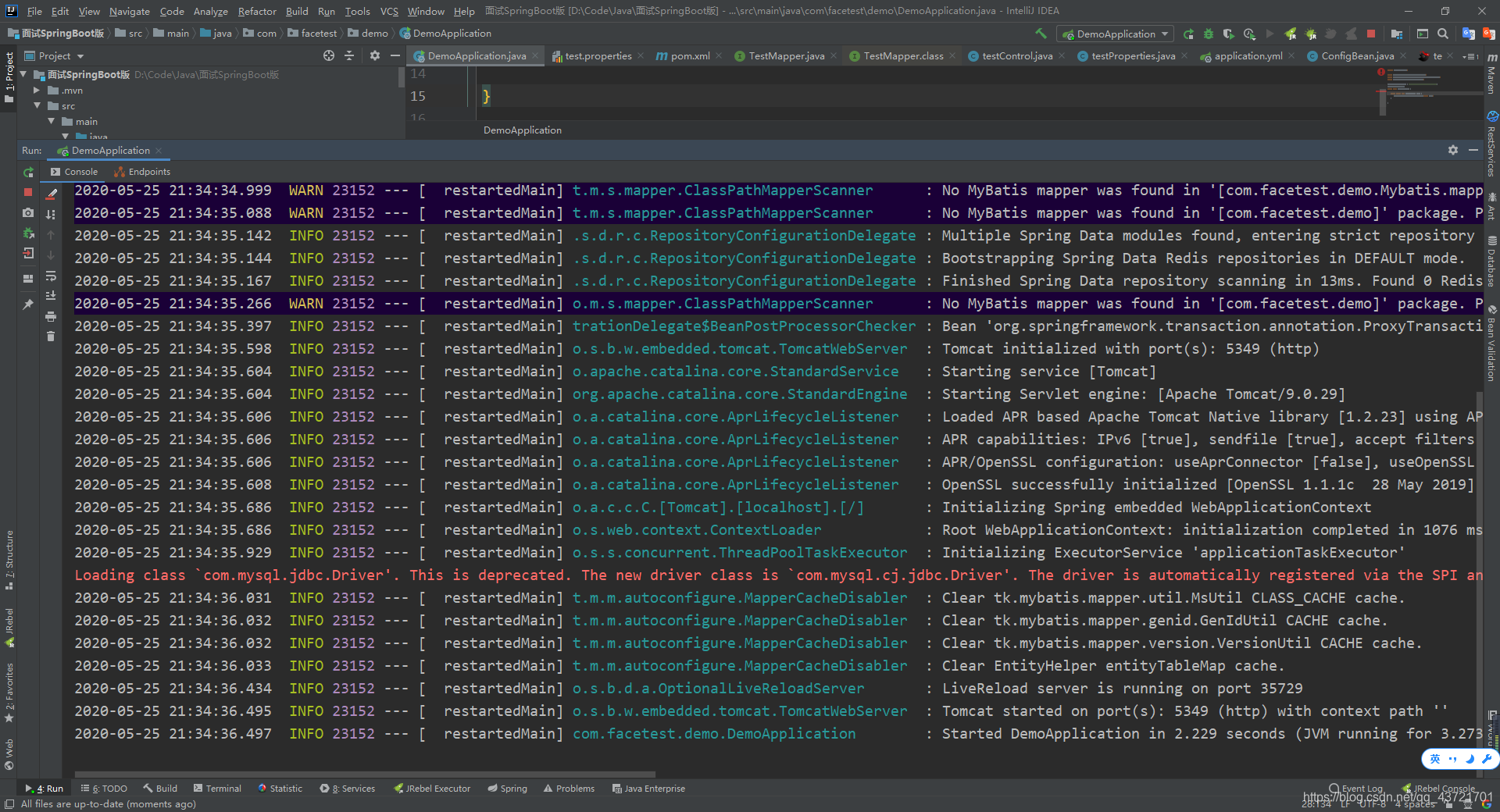Rerun DemoApplication from the main toolbar
The width and height of the screenshot is (1500, 812).
1188,34
